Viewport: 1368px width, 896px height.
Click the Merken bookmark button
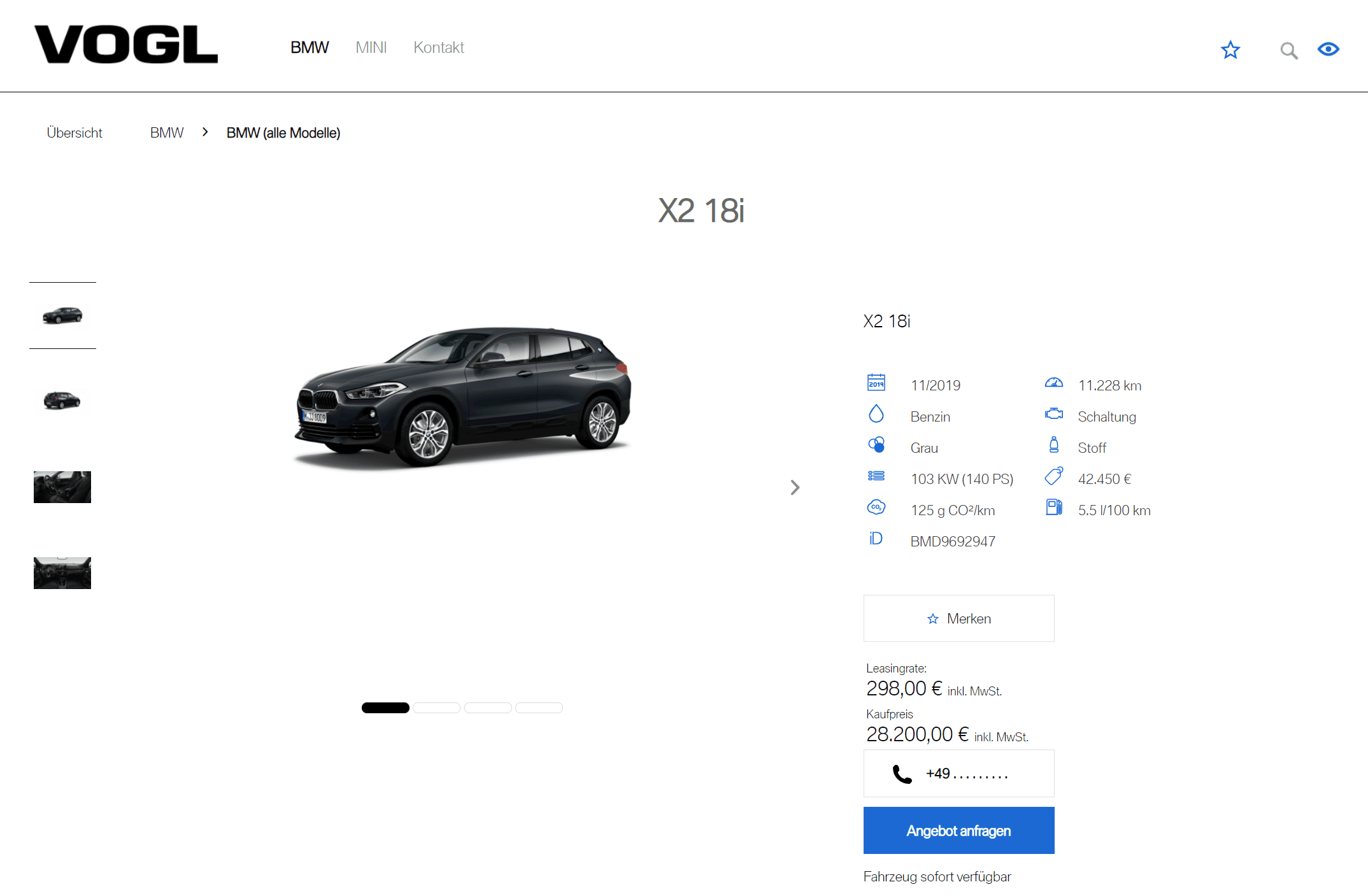(958, 618)
